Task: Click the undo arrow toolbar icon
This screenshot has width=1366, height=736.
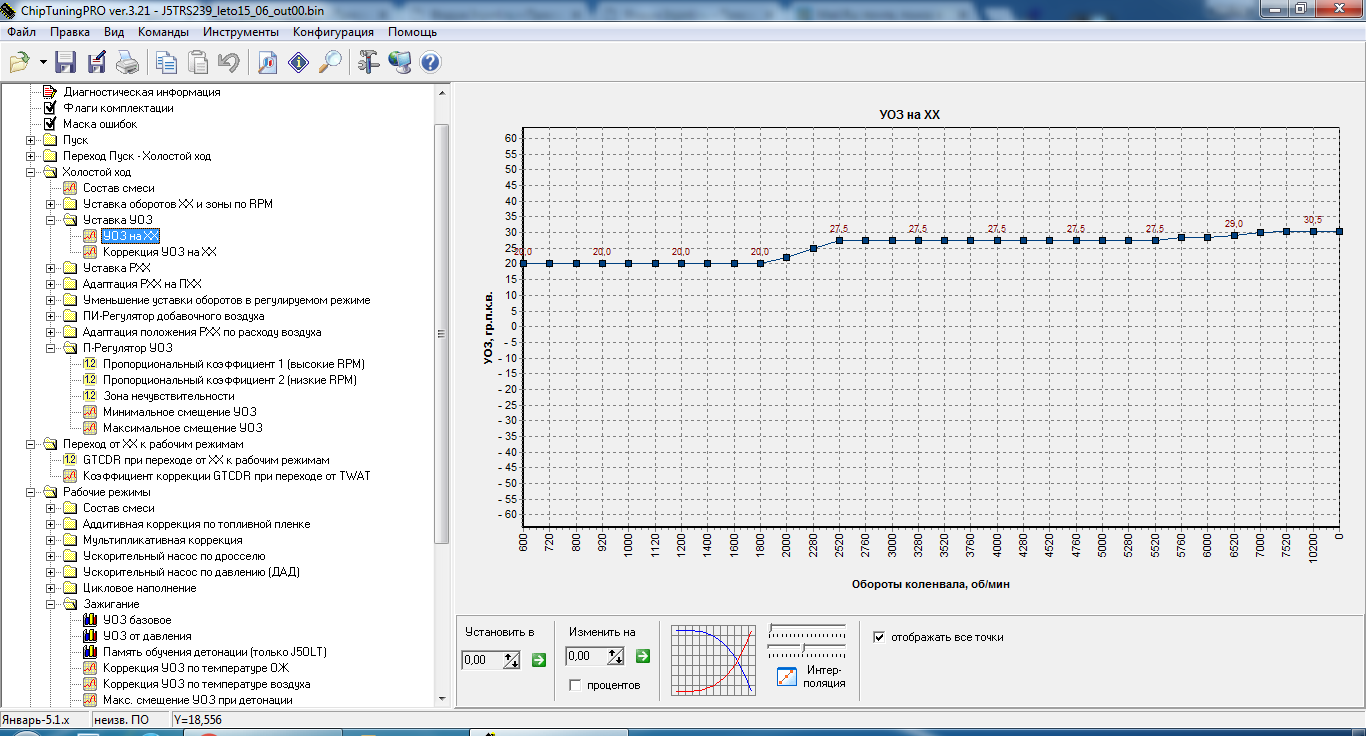Action: [x=229, y=62]
